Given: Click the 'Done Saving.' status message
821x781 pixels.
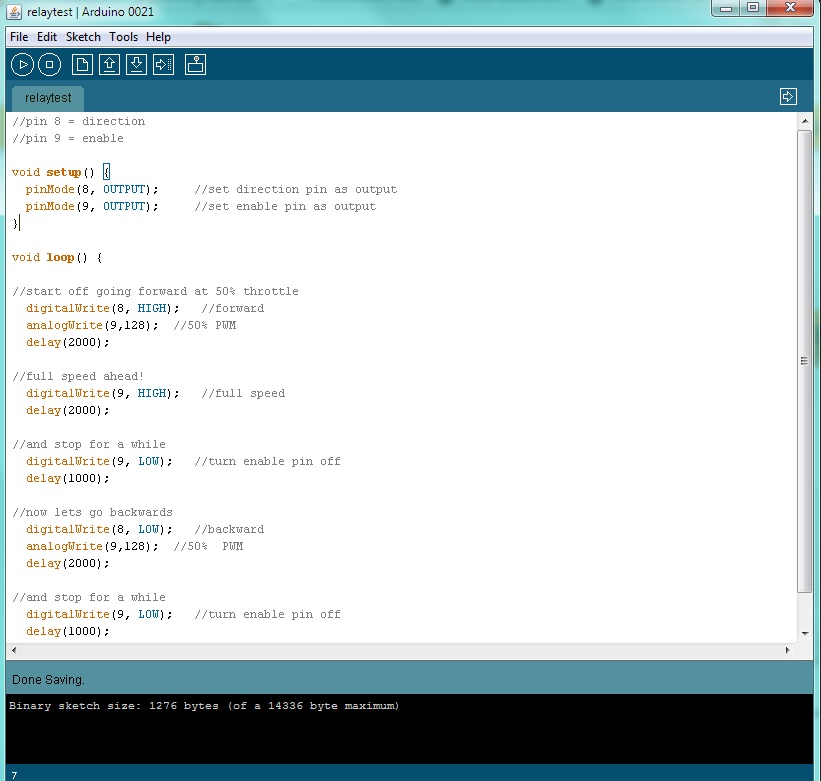Looking at the screenshot, I should click(x=48, y=680).
